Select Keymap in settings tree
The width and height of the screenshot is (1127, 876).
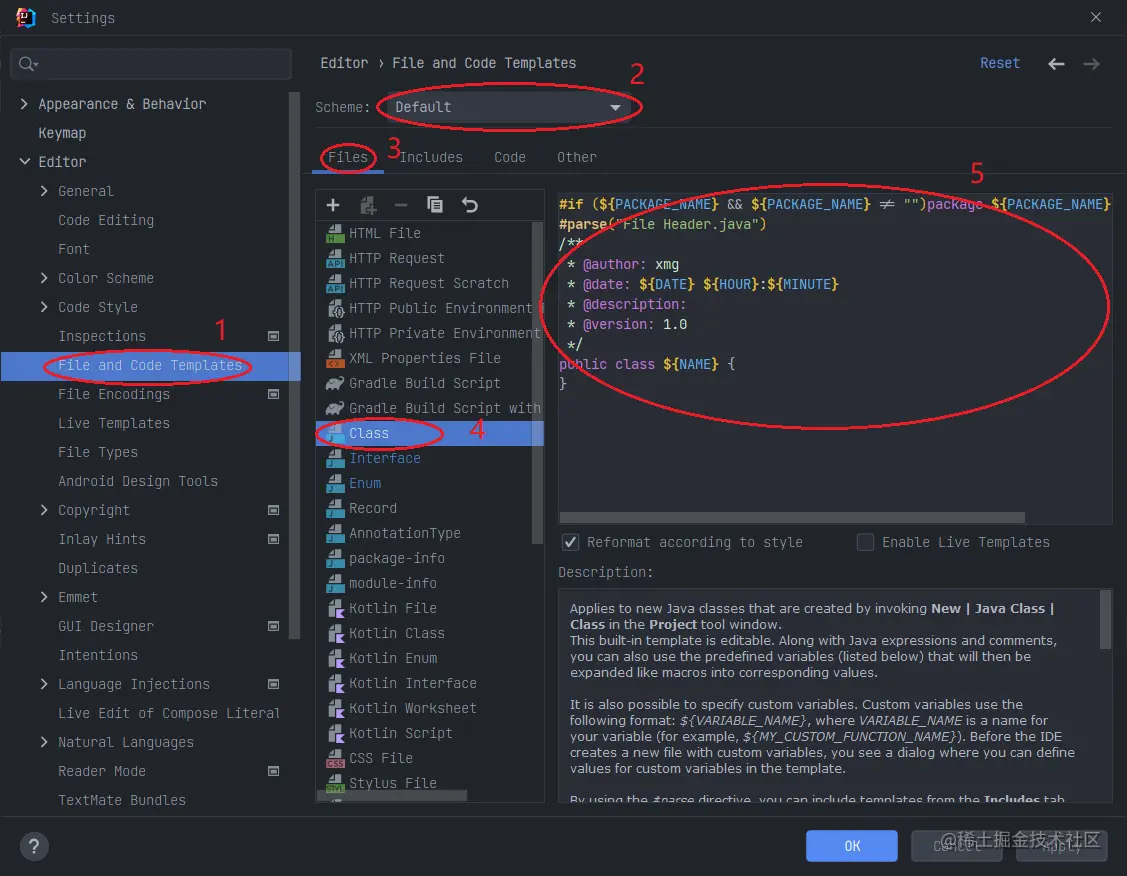click(62, 133)
